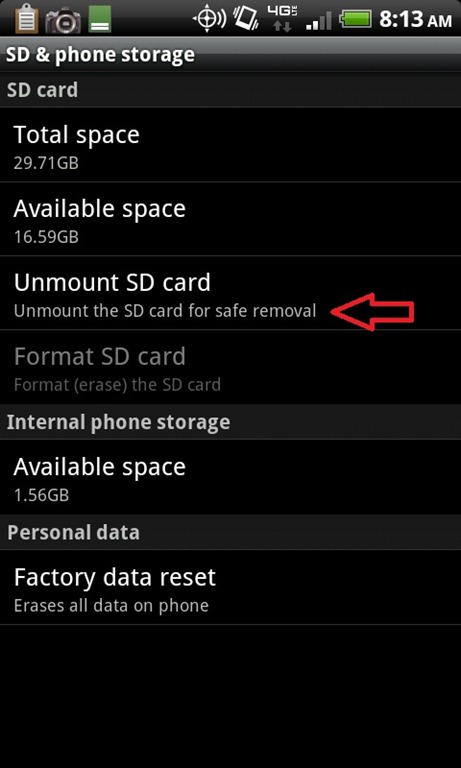Tap the SD card Total space entry
Viewport: 461px width, 768px height.
(x=230, y=145)
